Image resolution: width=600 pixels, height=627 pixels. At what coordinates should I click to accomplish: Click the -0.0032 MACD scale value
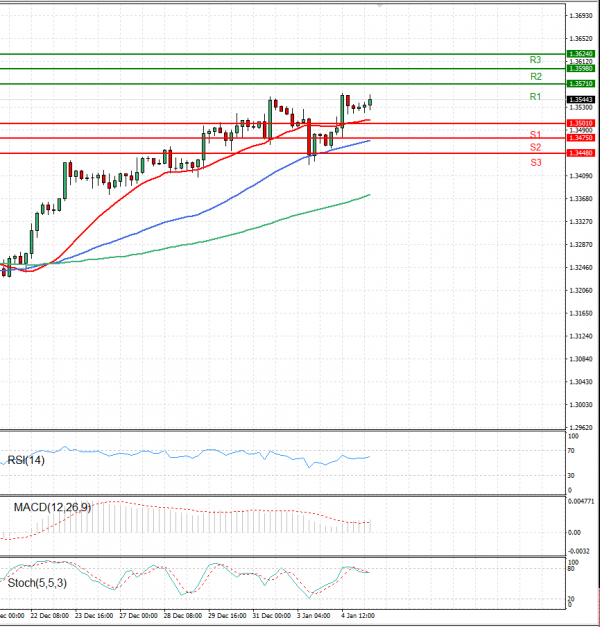pyautogui.click(x=579, y=551)
